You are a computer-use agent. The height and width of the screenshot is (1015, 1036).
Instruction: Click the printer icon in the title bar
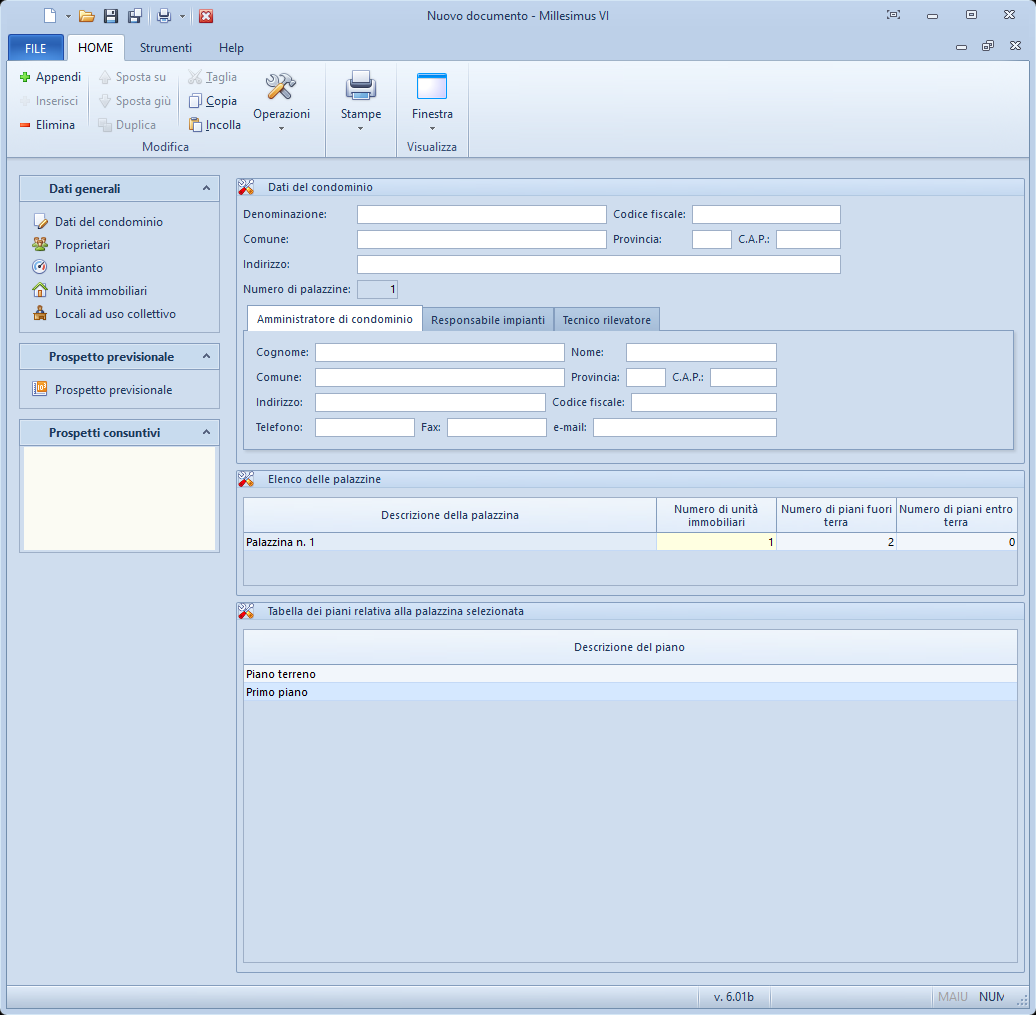164,16
